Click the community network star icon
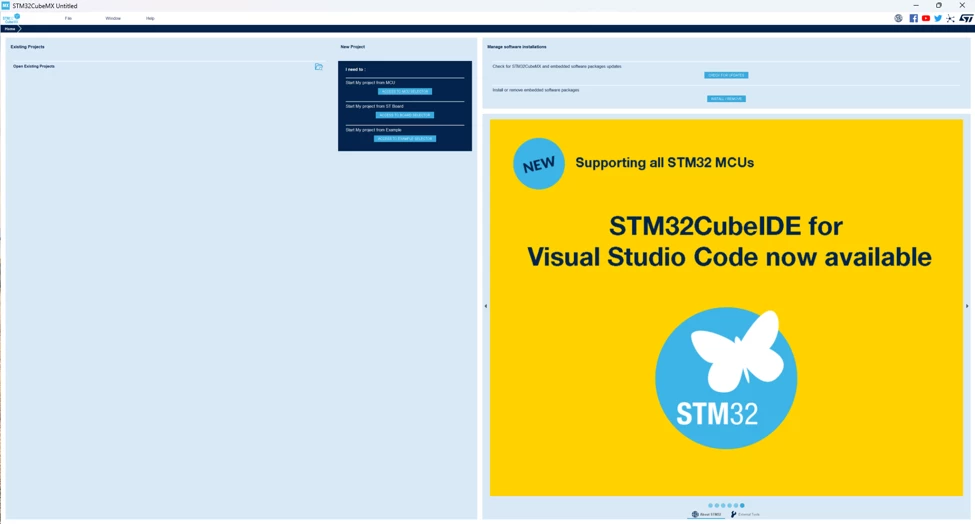Screen dimensions: 975x524 click(950, 19)
